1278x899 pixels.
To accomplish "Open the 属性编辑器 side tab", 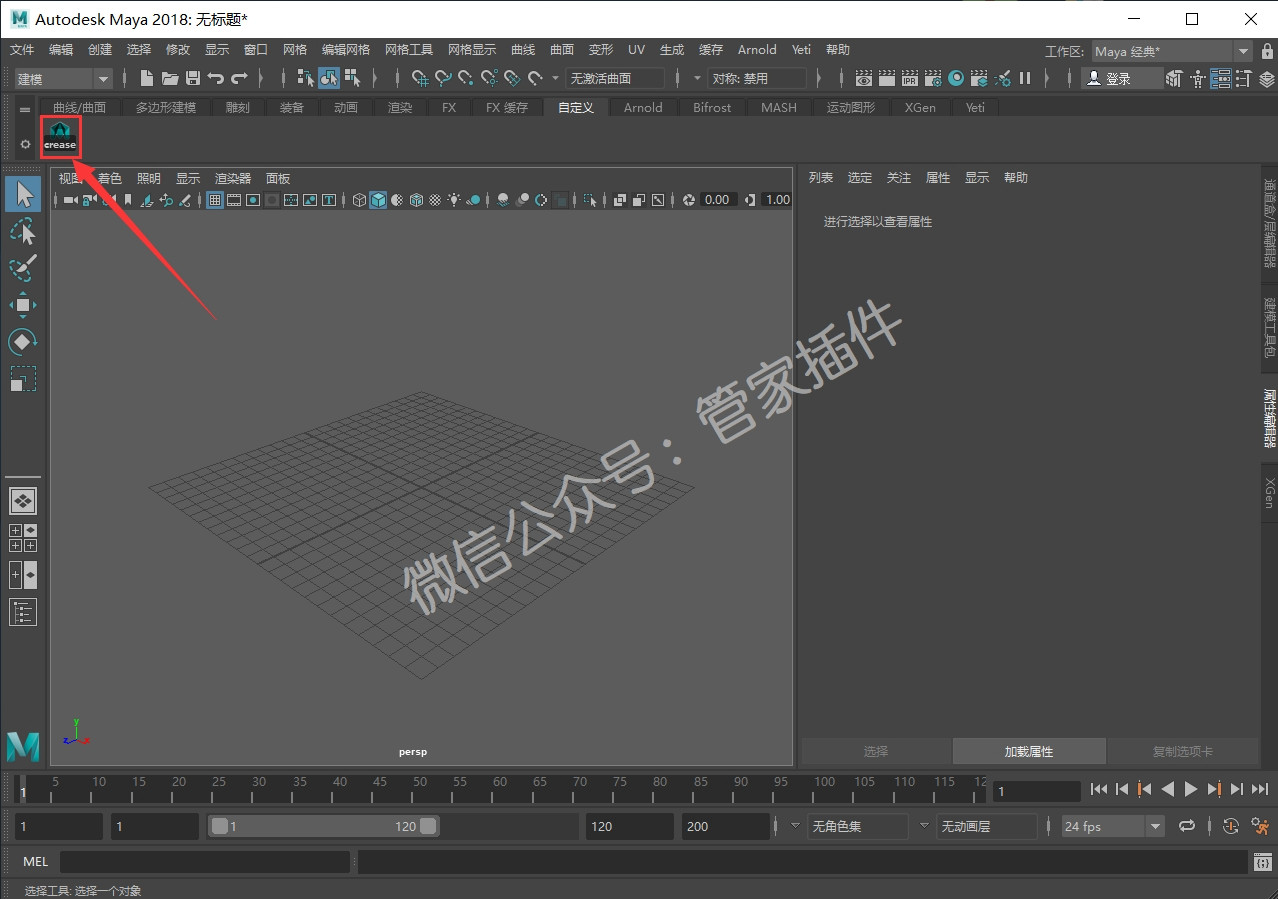I will click(x=1269, y=417).
